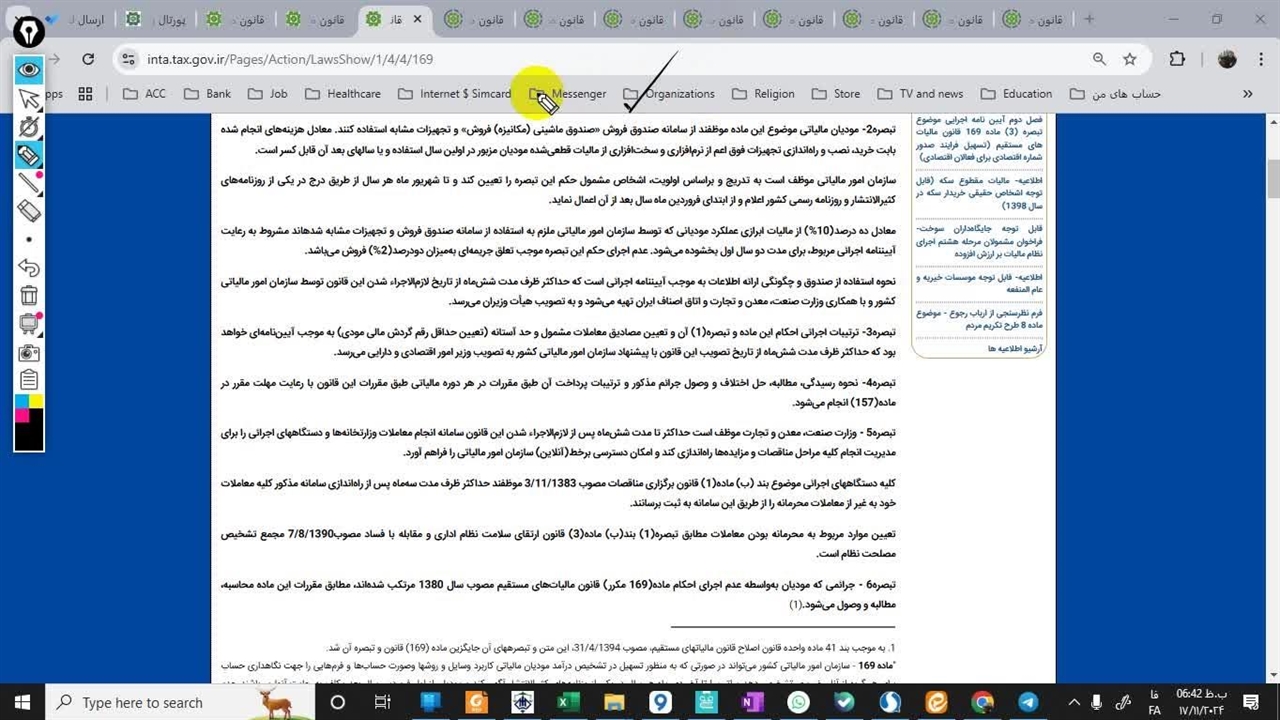
Task: Select the highlighter pen tool
Action: point(29,154)
